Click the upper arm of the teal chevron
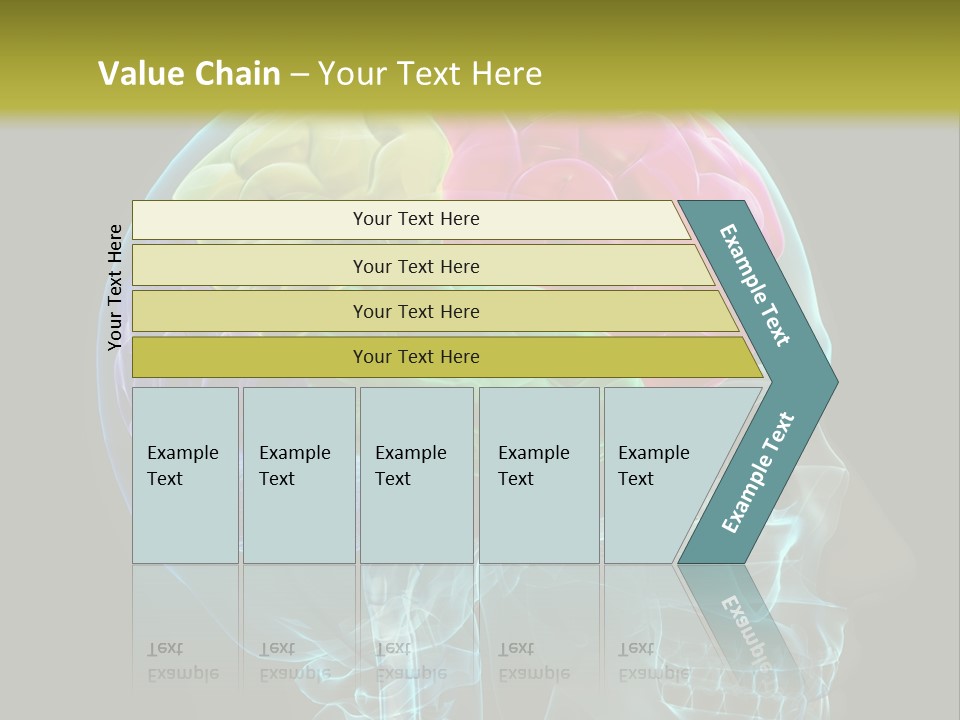The image size is (960, 720). [x=757, y=285]
